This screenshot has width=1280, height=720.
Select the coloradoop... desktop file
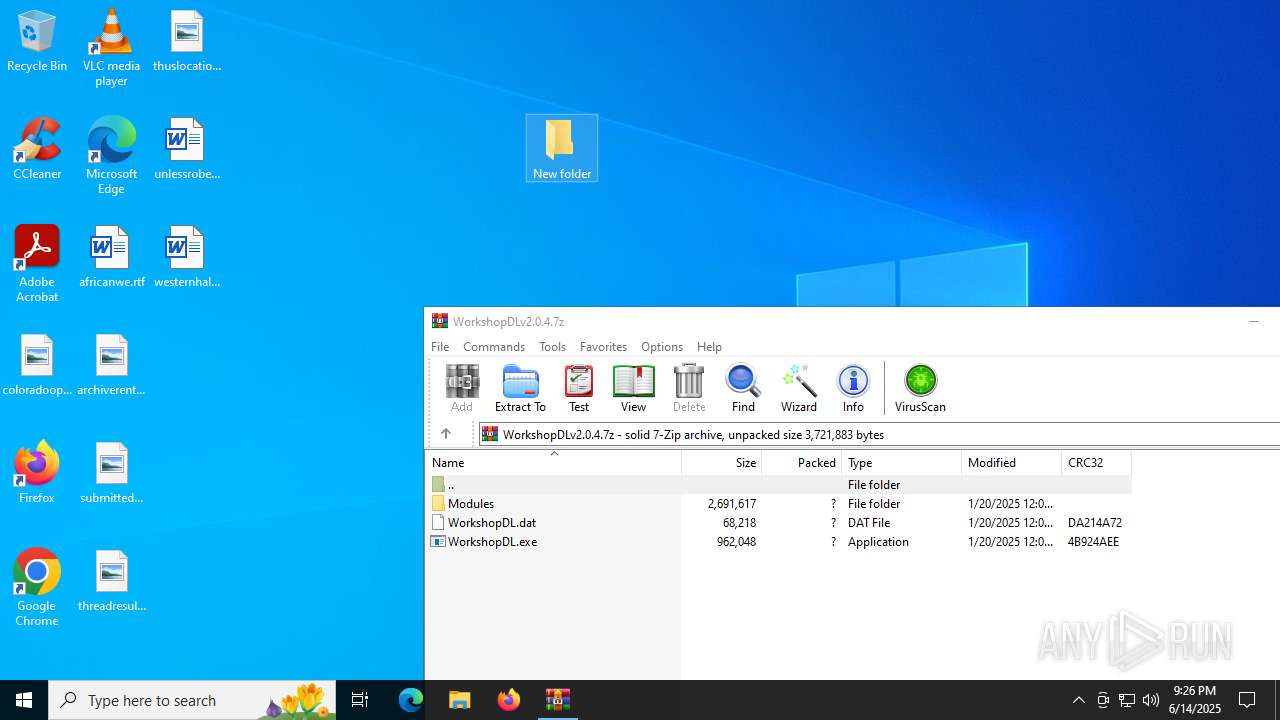[37, 365]
